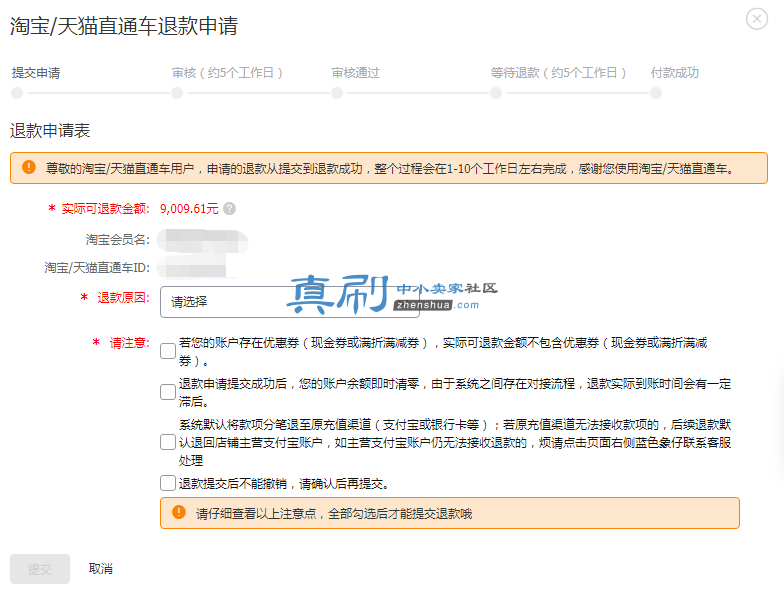Check the coupon exclusion notice checkbox
The height and width of the screenshot is (590, 784).
[x=168, y=351]
